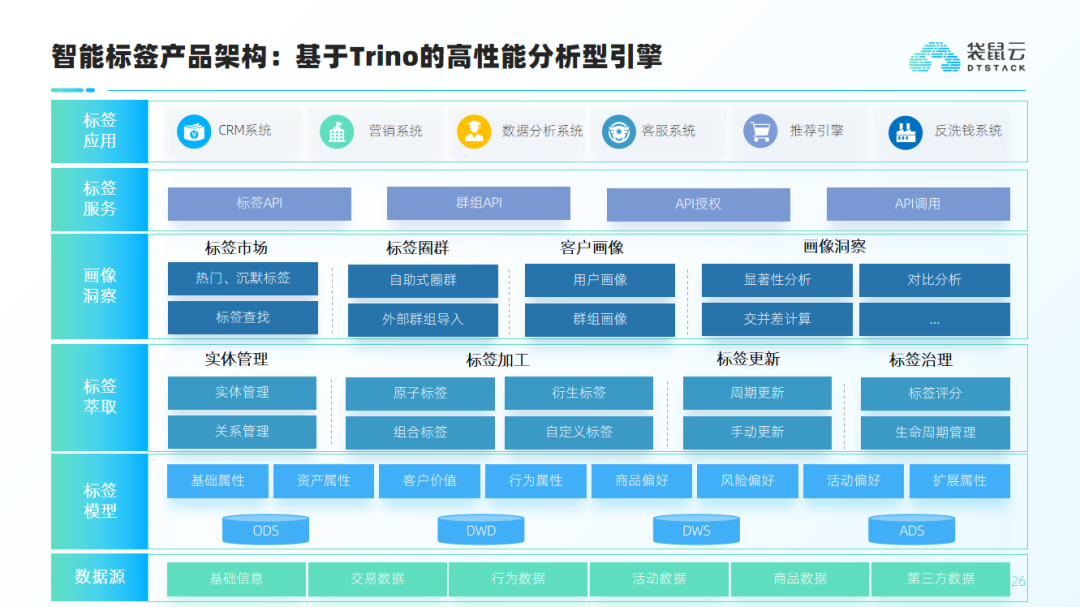Click the 扩展属性 block

pos(960,481)
